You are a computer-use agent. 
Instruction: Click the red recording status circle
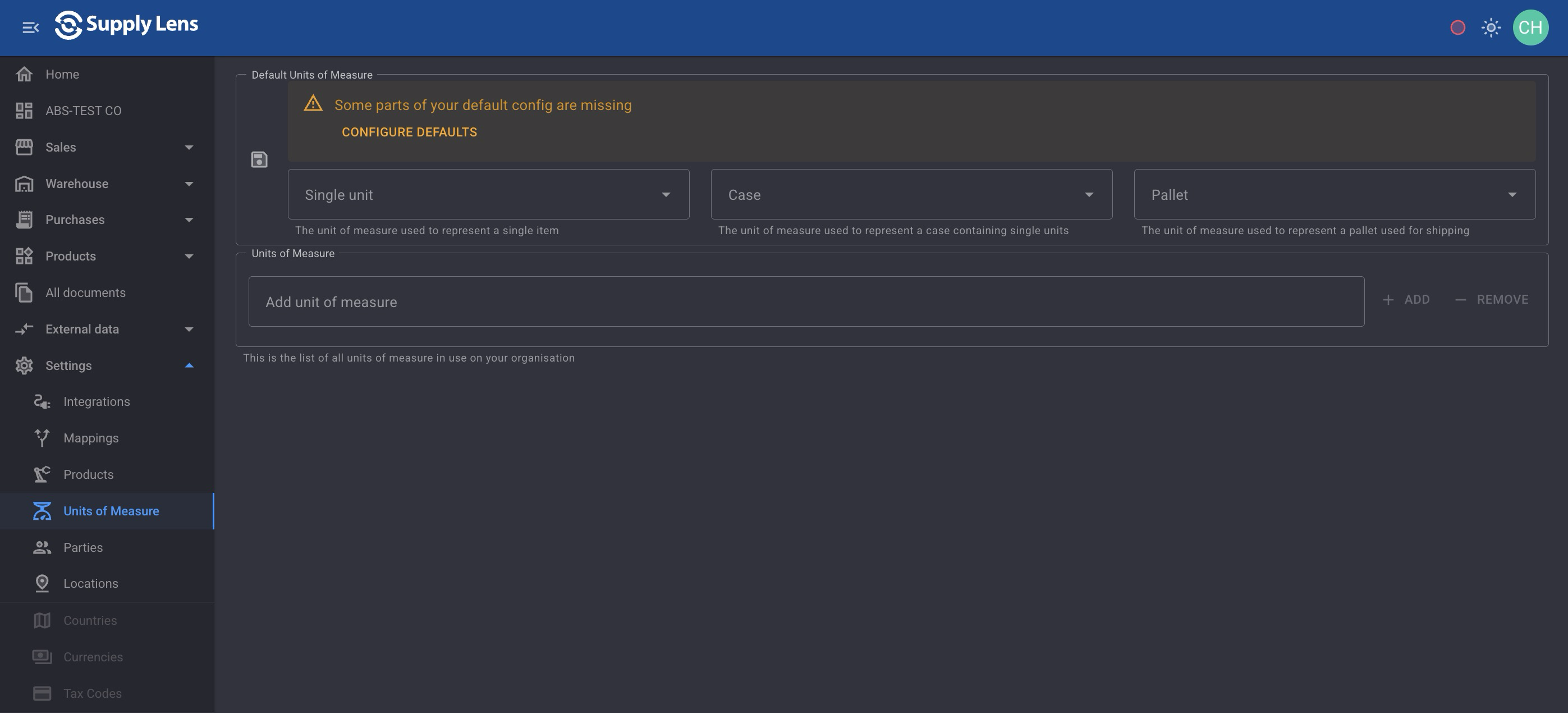[x=1458, y=28]
